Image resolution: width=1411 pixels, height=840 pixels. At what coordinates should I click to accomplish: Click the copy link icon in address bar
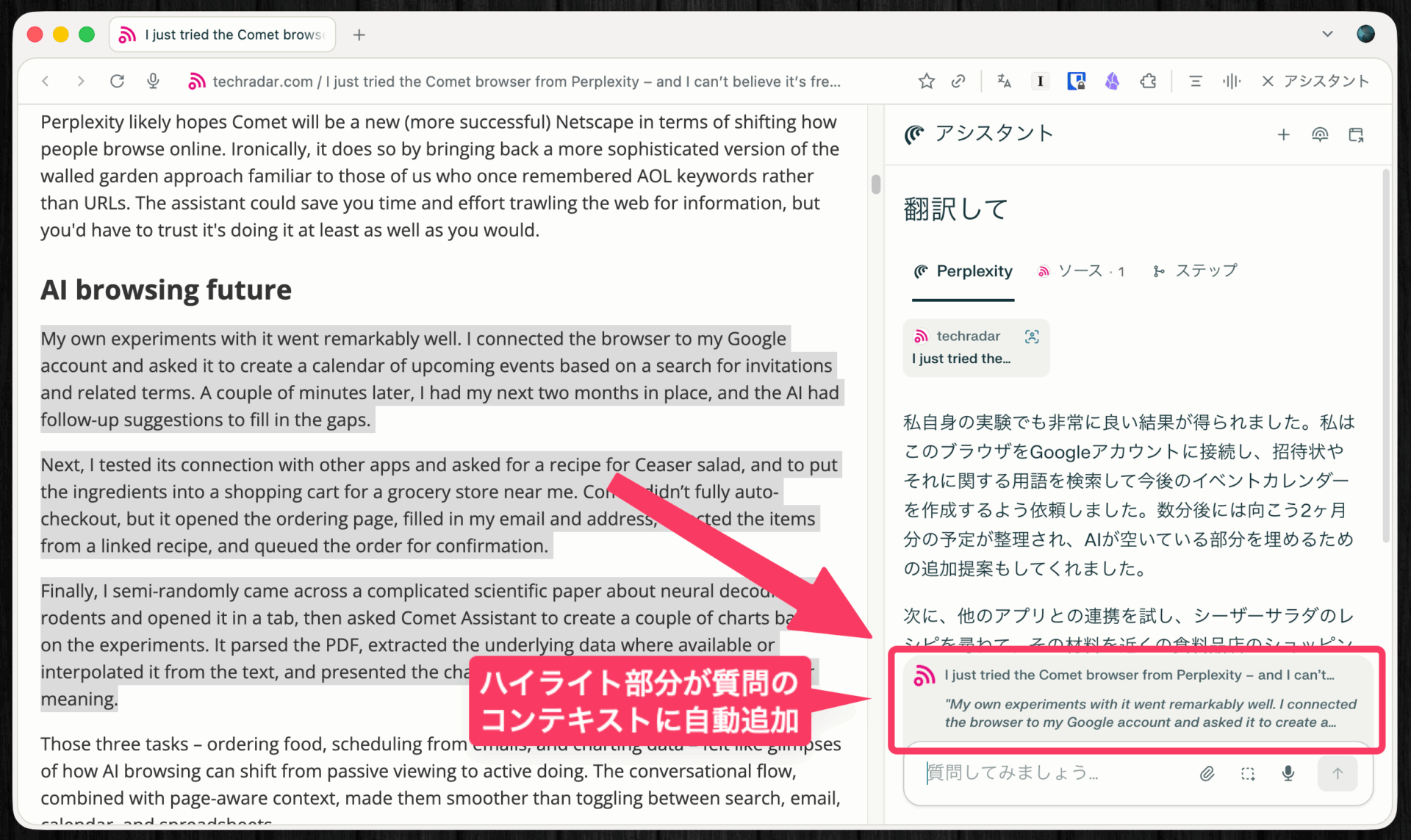point(958,82)
